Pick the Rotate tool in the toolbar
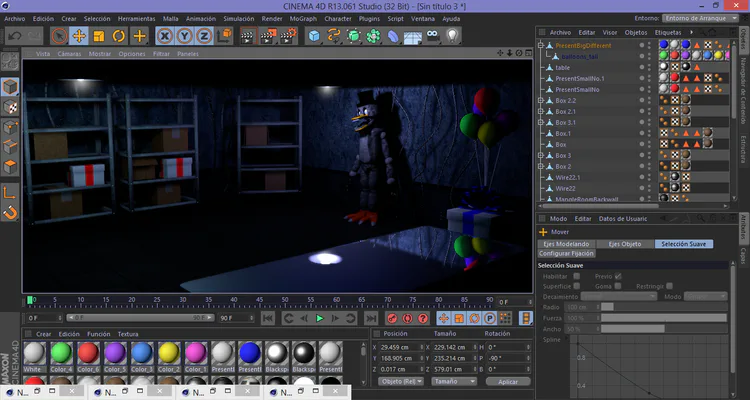 click(x=119, y=36)
